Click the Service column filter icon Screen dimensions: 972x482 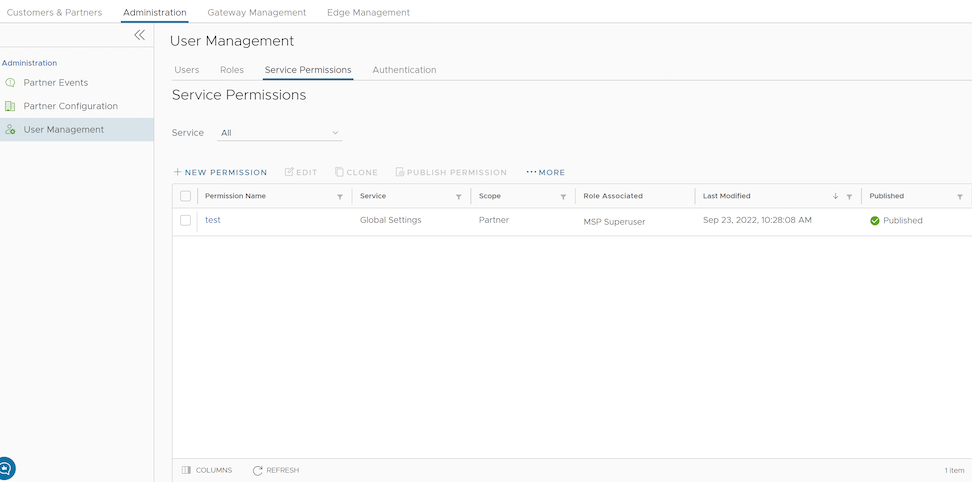click(459, 197)
